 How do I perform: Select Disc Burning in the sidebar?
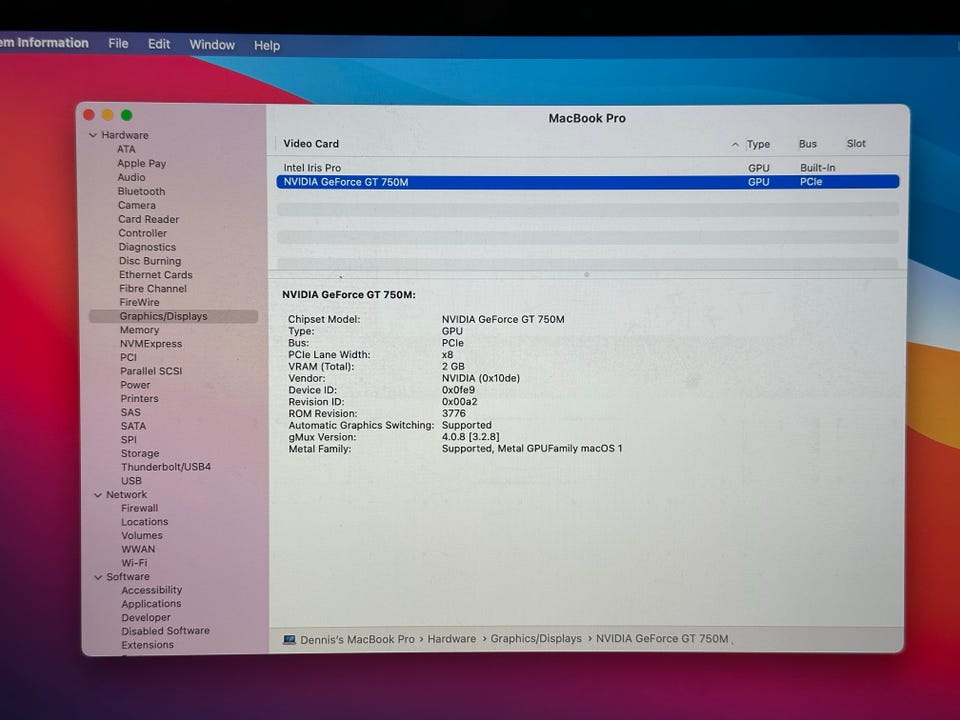click(x=150, y=261)
